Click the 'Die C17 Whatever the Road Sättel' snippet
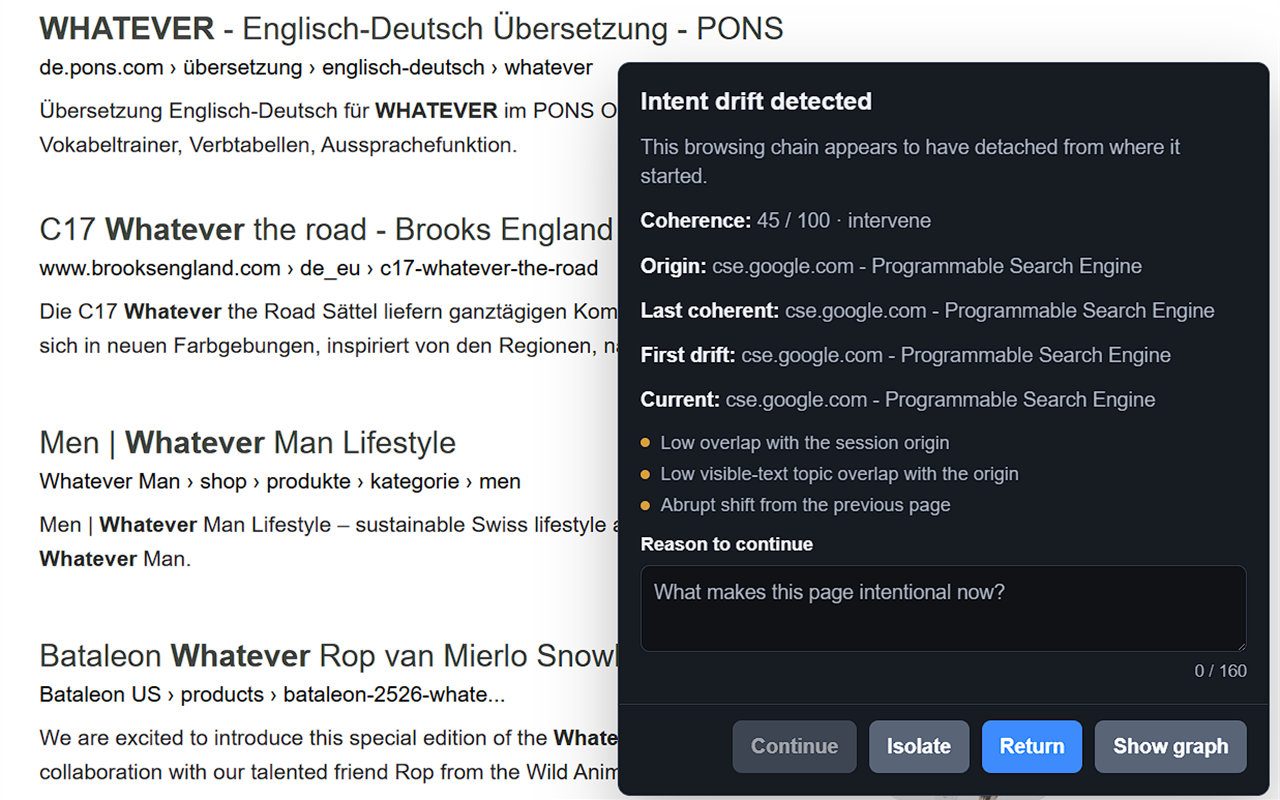Image resolution: width=1280 pixels, height=800 pixels. [x=329, y=328]
